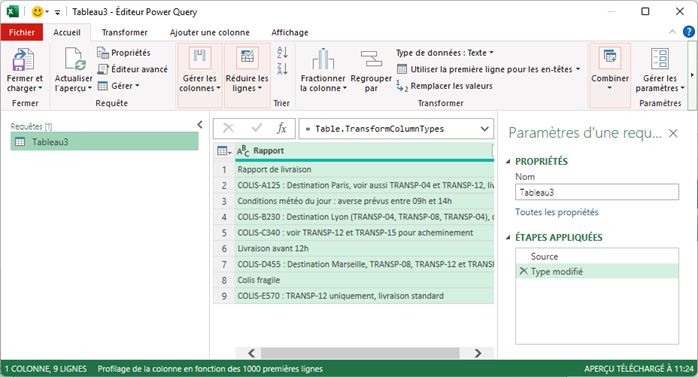Open the Gérer query dropdown
The image size is (698, 377).
point(118,85)
